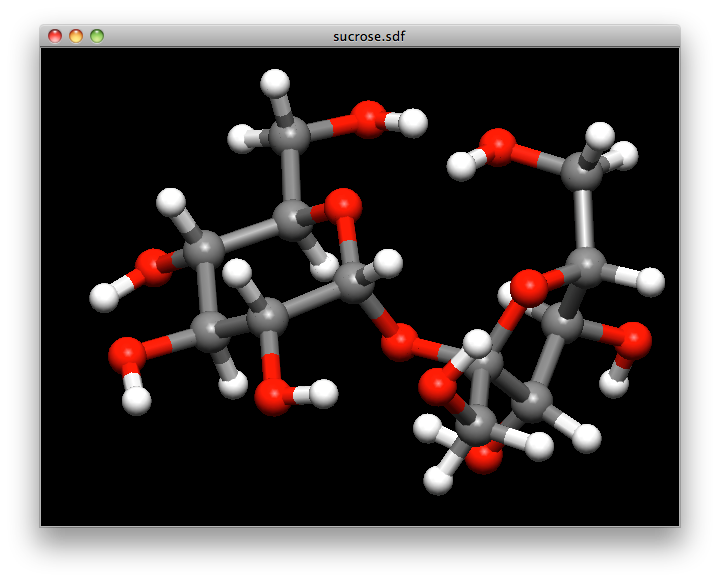The image size is (720, 582).
Task: Select the ring oxygen of the right sugar ring
Action: [528, 288]
